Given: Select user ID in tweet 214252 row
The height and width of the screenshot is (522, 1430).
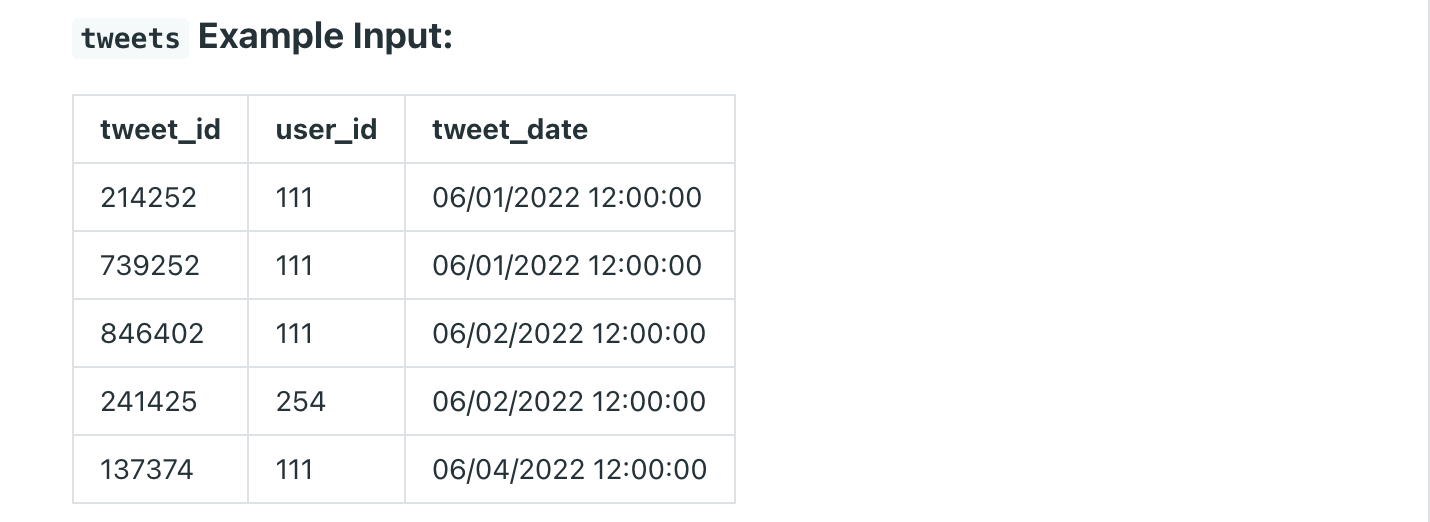Looking at the screenshot, I should point(295,197).
